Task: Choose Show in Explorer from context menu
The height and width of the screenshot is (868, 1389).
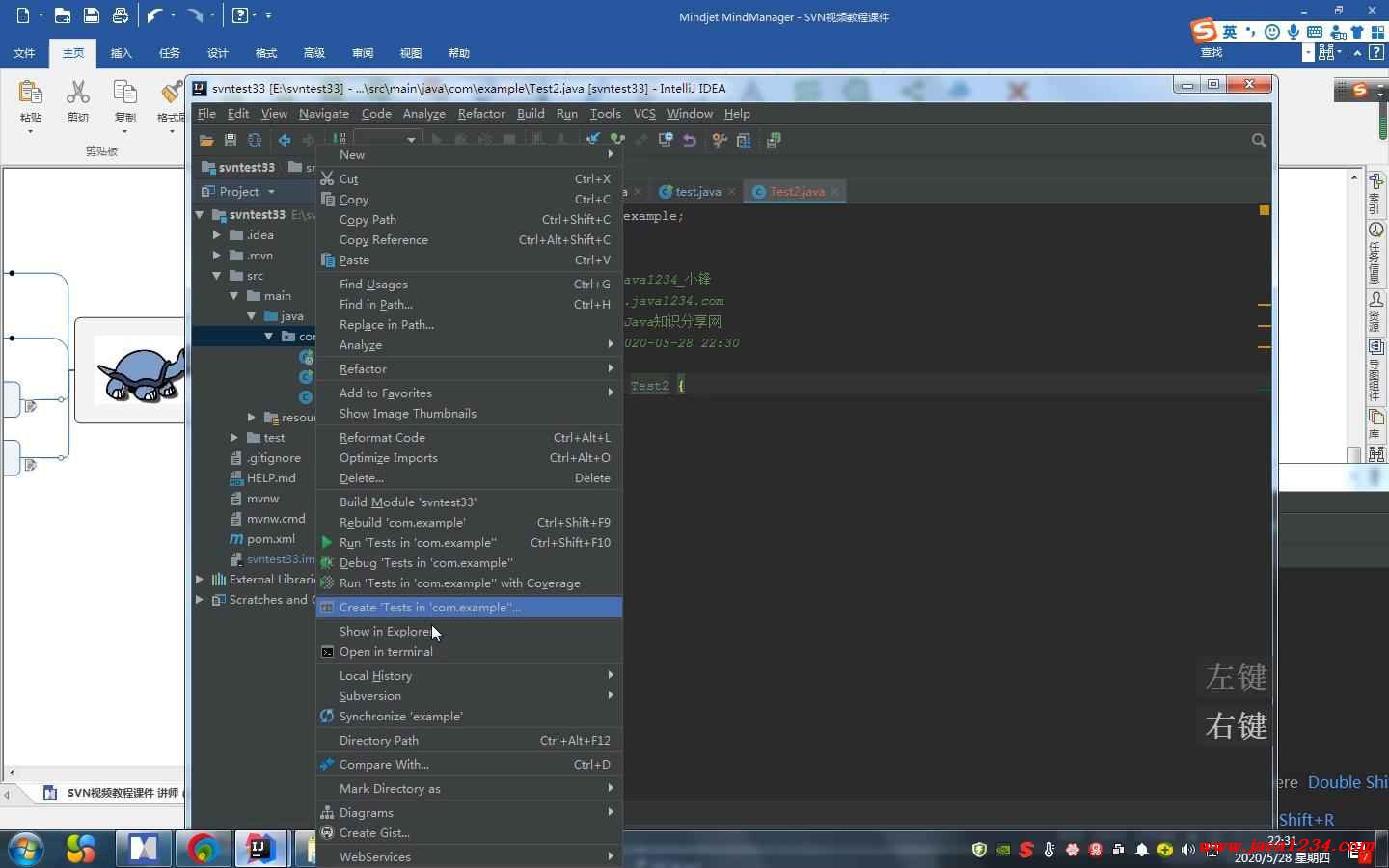Action: 469,632
